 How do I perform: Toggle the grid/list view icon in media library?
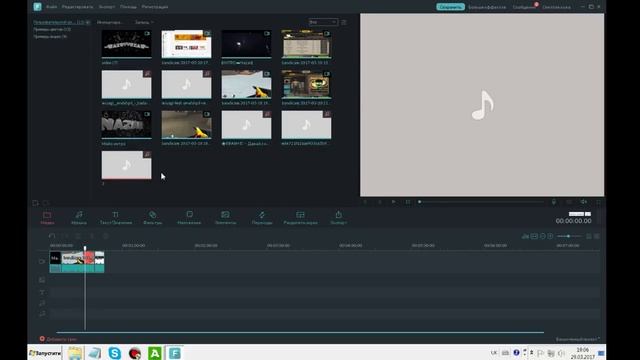[344, 22]
